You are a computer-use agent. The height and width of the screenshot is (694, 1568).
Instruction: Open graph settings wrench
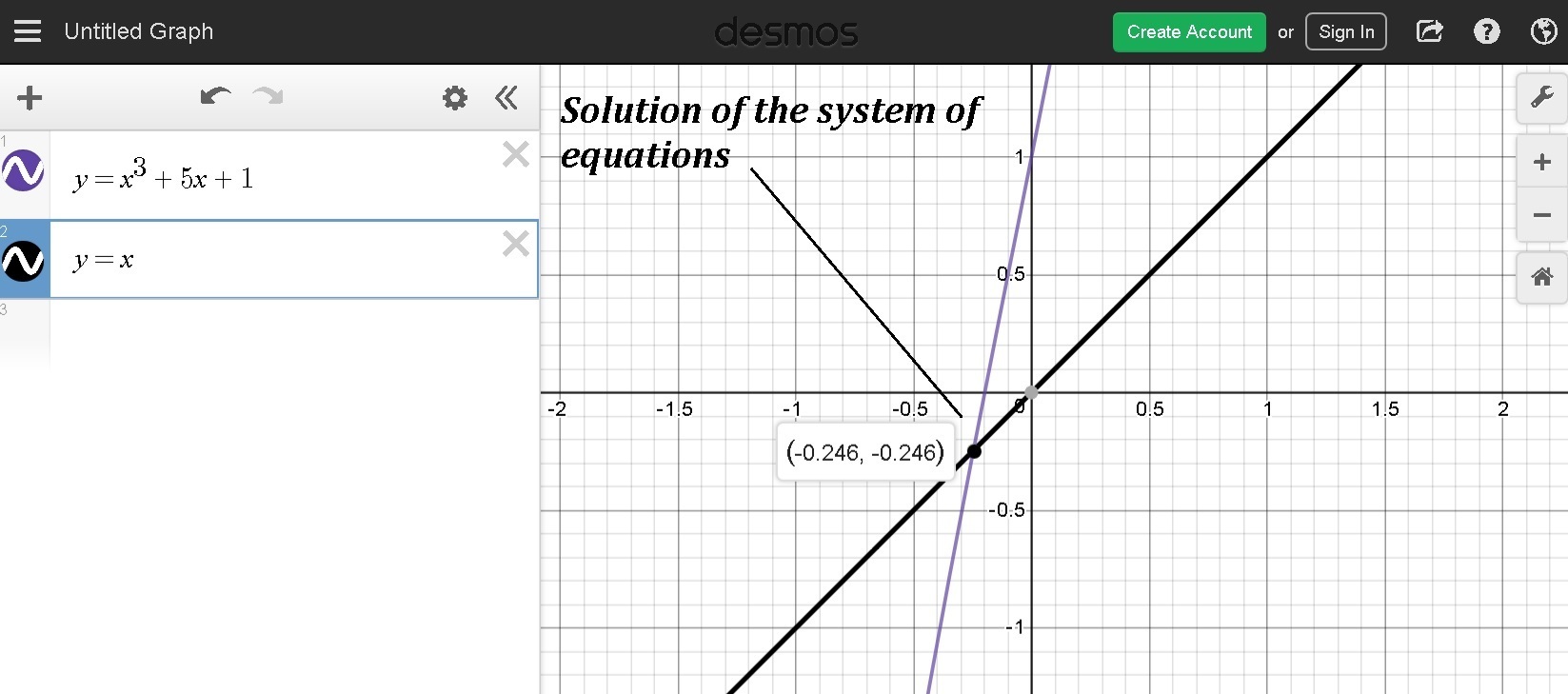tap(1541, 98)
